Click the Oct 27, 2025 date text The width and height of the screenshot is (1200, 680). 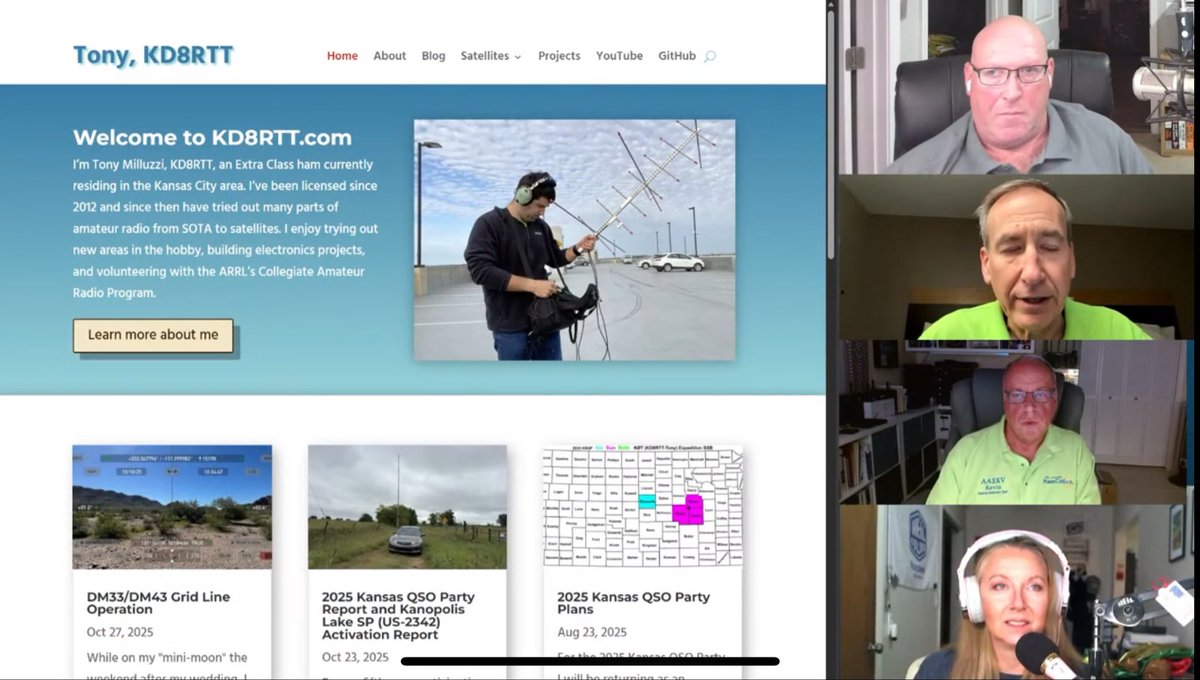point(120,633)
